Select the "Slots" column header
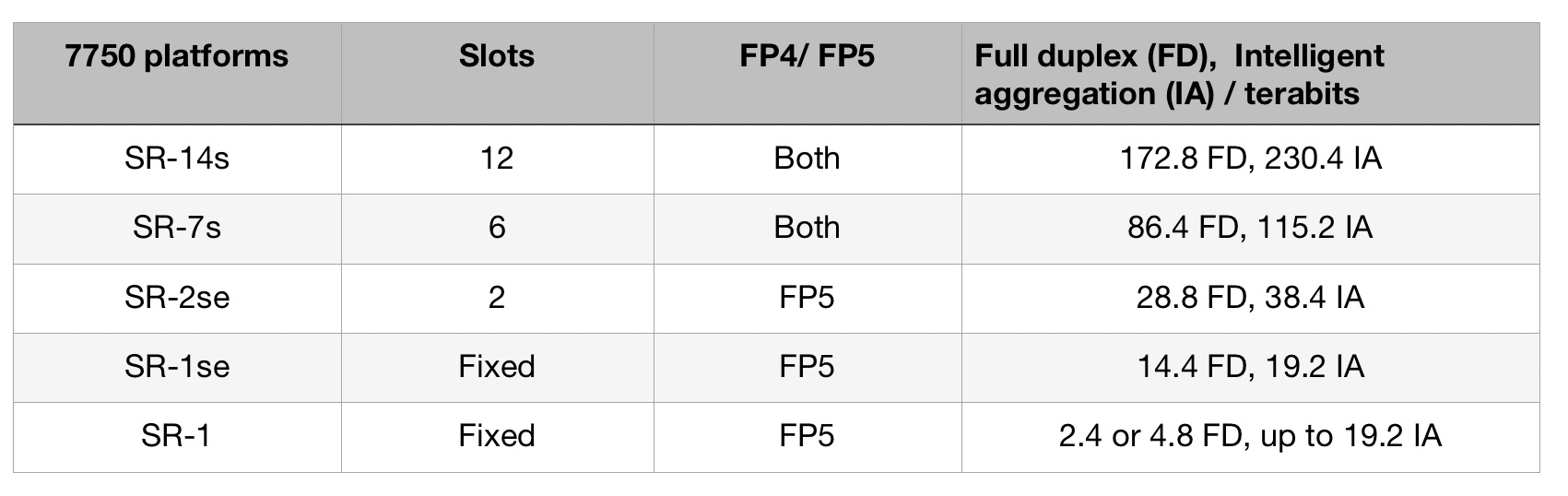Viewport: 1568px width, 496px height. click(497, 57)
